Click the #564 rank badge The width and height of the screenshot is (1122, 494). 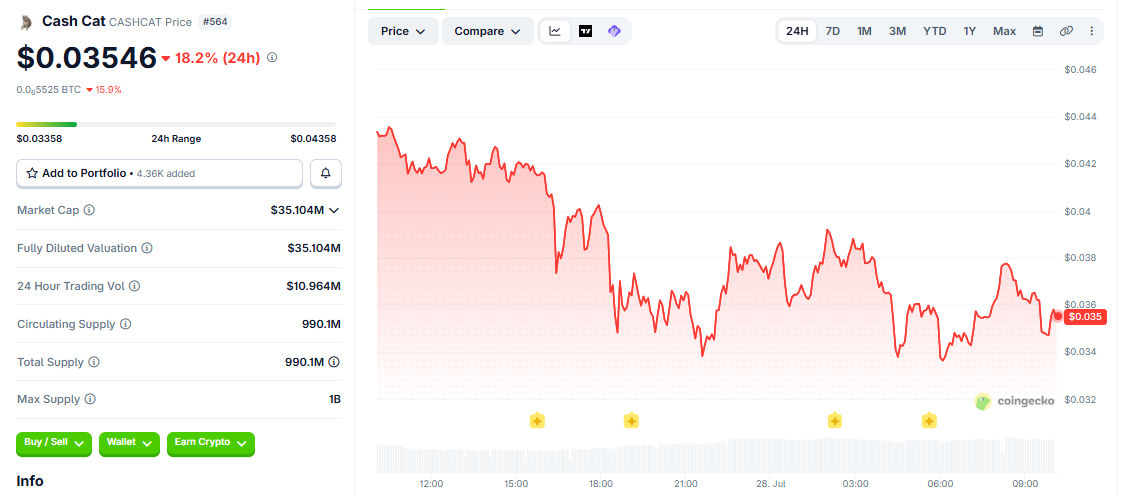coord(214,22)
